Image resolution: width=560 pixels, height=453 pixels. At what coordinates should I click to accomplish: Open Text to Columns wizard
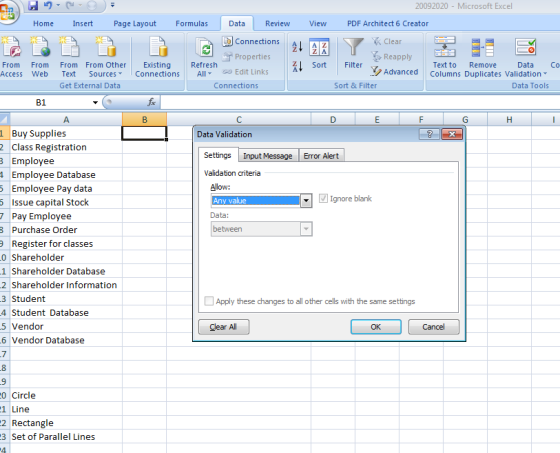[445, 57]
